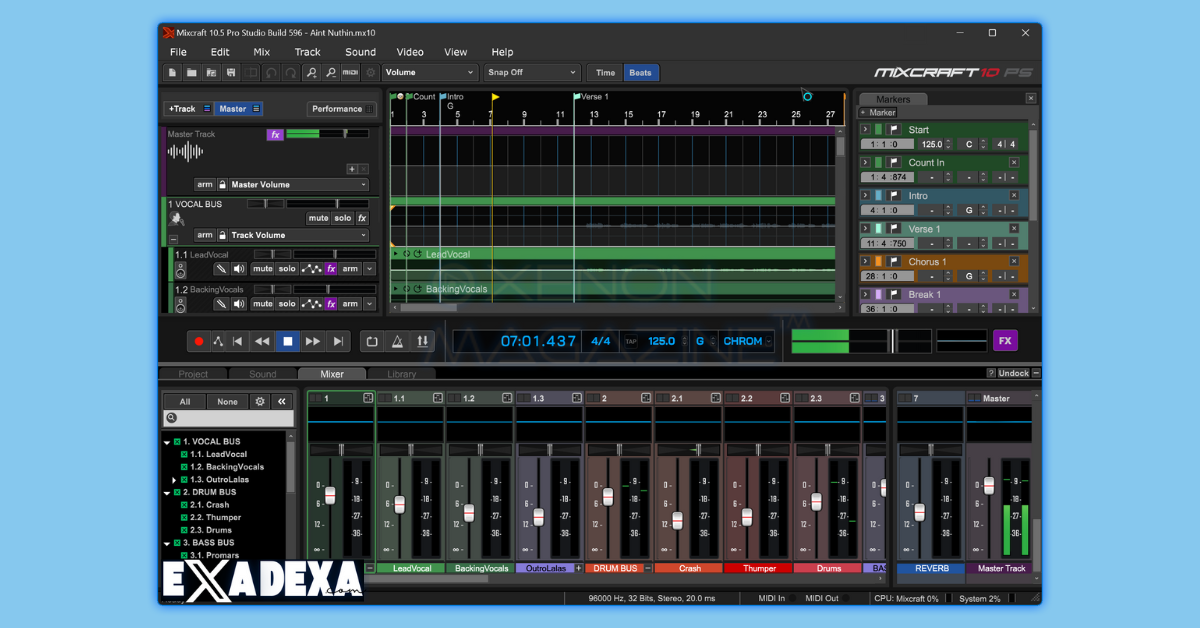This screenshot has height=628, width=1200.
Task: Open the automation icon on BackingVocals track
Action: 312,303
